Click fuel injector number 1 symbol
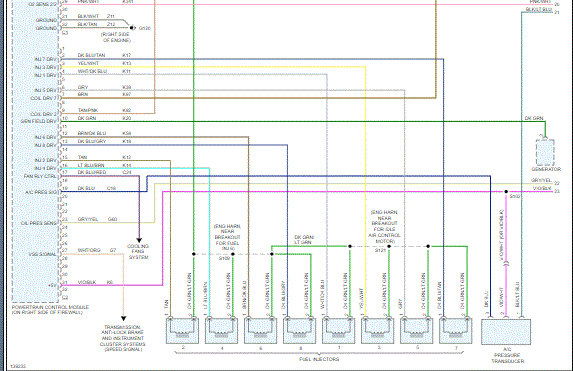The width and height of the screenshot is (573, 371). [x=338, y=330]
